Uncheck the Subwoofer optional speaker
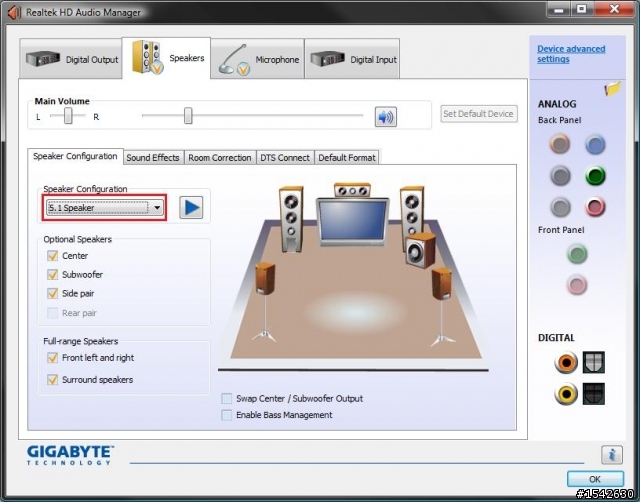The height and width of the screenshot is (502, 640). coord(52,275)
